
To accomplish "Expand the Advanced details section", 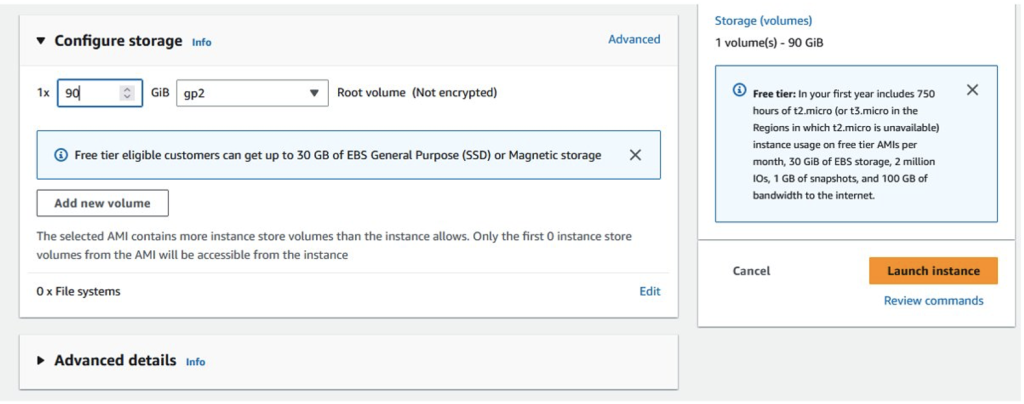I will click(41, 360).
